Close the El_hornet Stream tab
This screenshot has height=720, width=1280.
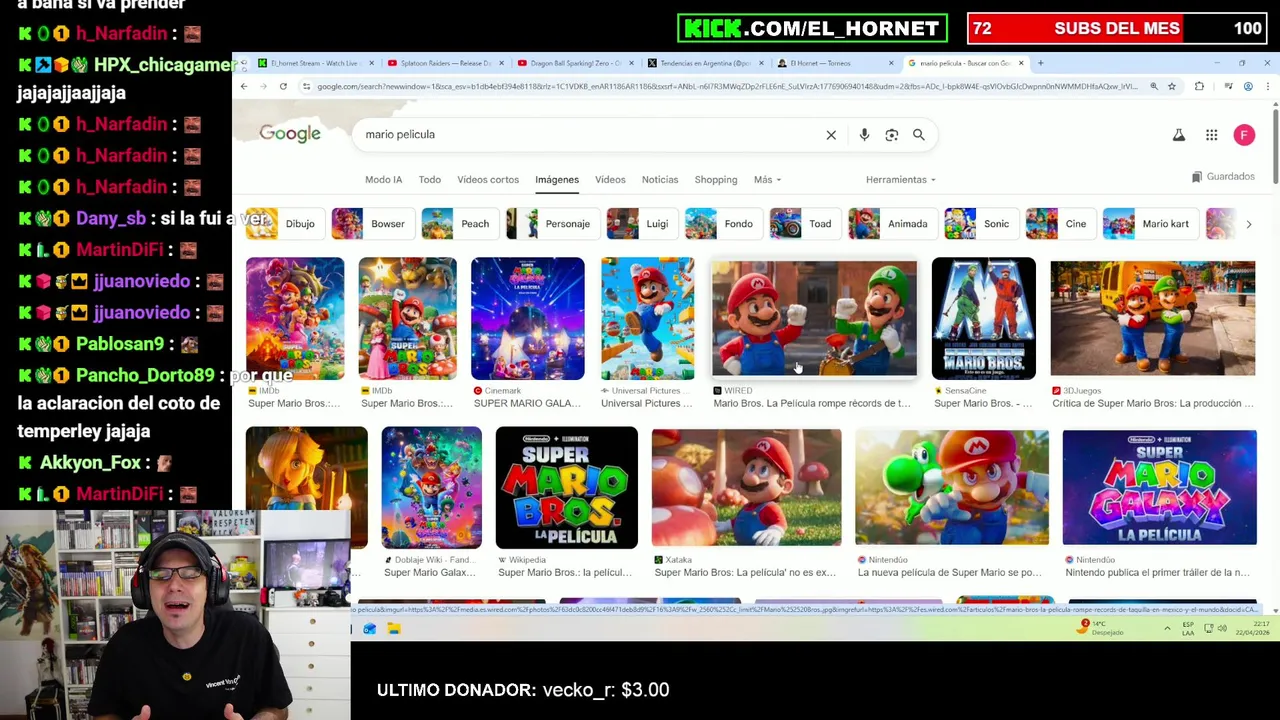pos(372,63)
